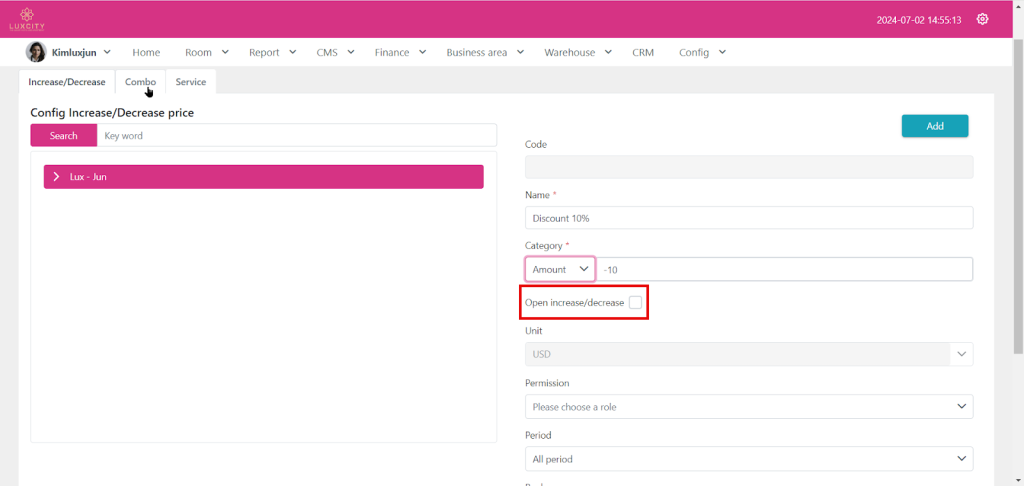Expand the Period dropdown
Viewport: 1024px width, 486px height.
[748, 459]
